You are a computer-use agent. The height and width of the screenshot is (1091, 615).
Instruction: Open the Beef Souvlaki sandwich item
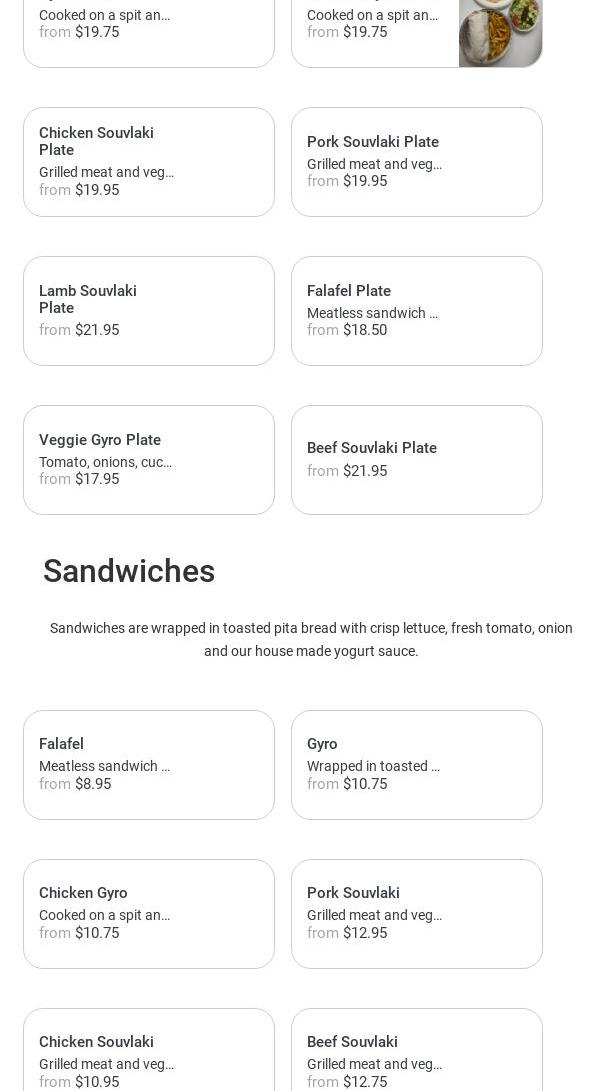(x=416, y=1052)
